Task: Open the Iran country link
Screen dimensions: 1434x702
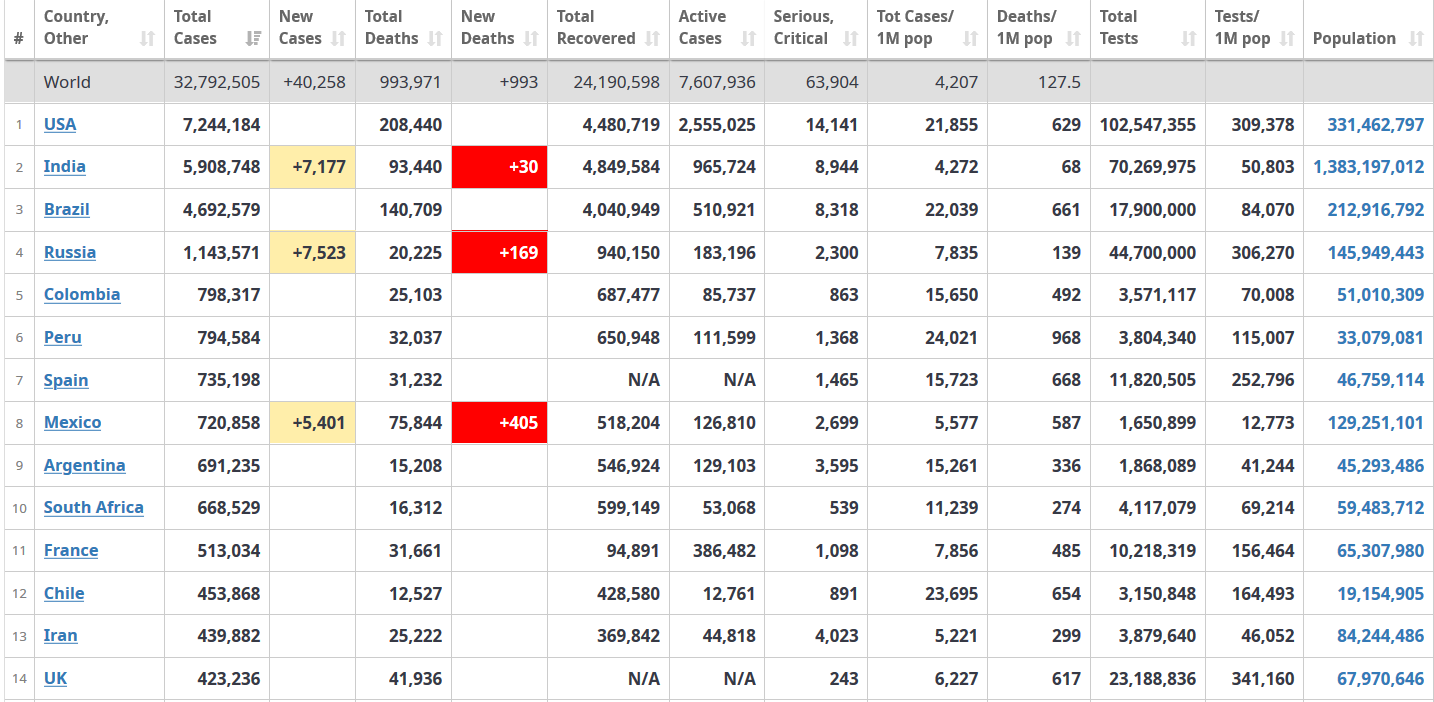Action: 61,635
